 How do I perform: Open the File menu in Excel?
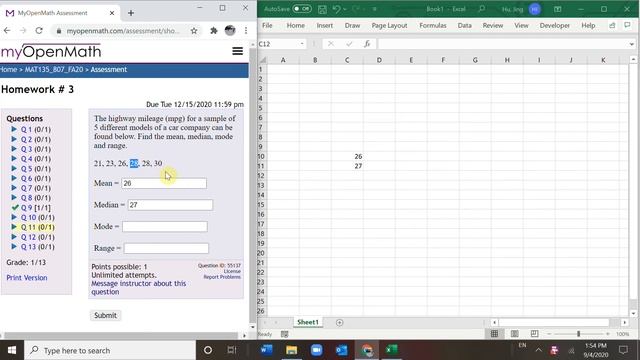267,25
